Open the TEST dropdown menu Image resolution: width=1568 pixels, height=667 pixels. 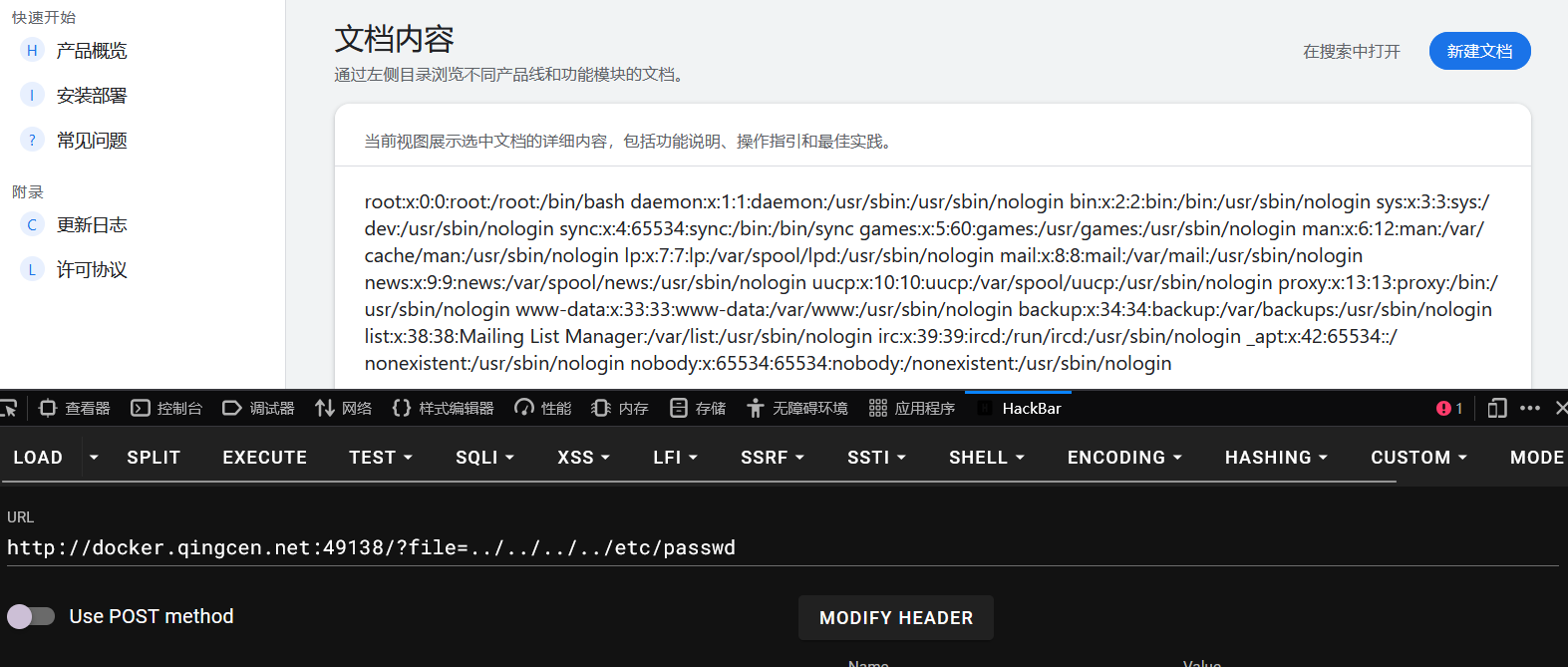[x=381, y=458]
